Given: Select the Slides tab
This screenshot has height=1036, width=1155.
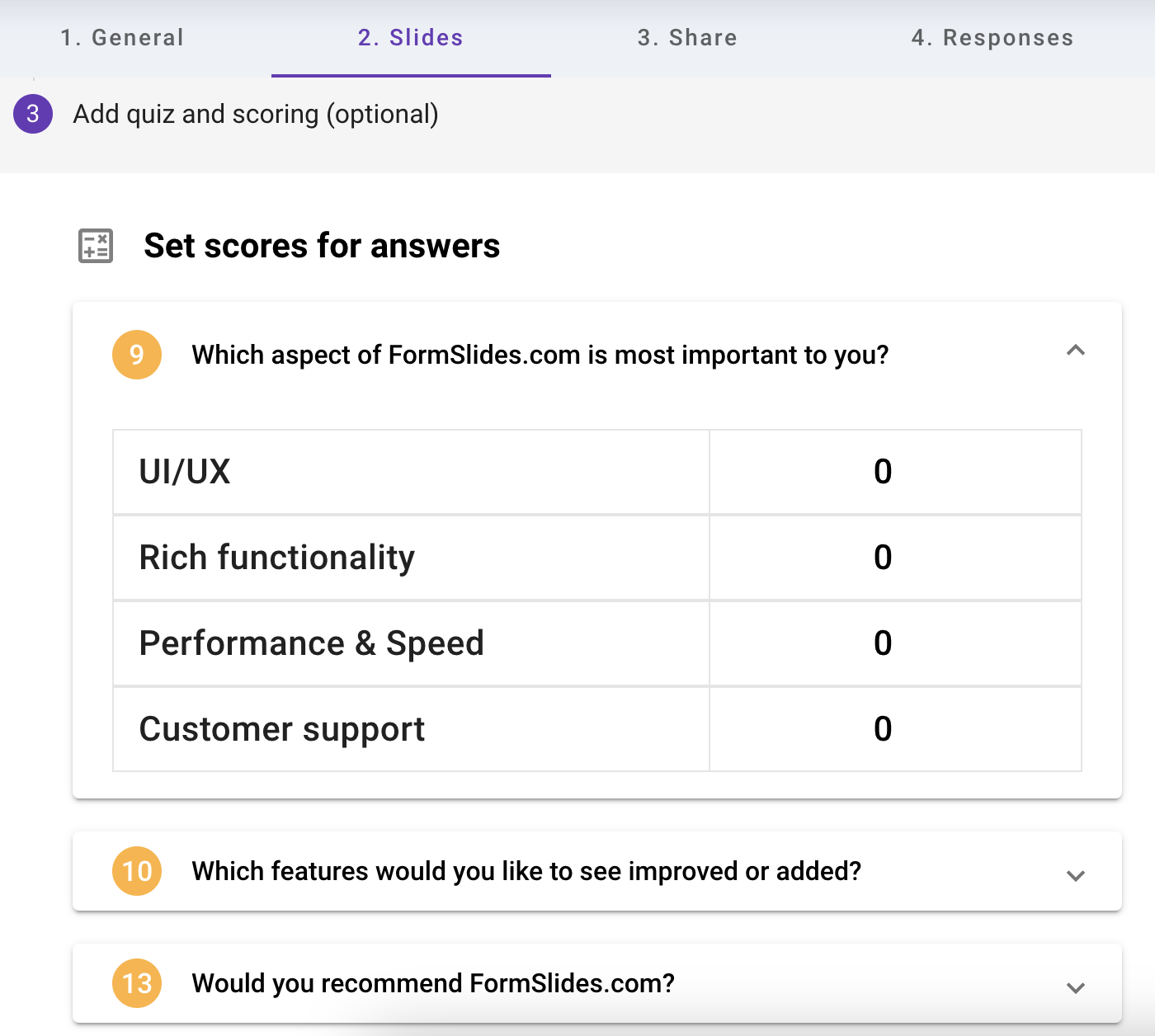Looking at the screenshot, I should click(x=410, y=38).
